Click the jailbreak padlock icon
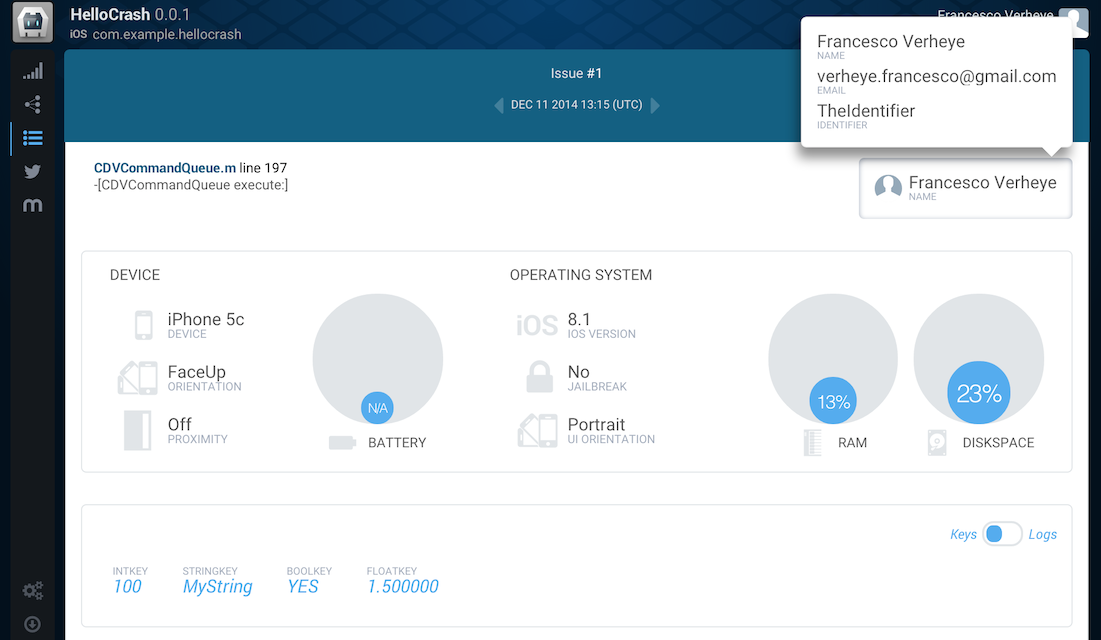 click(x=539, y=377)
